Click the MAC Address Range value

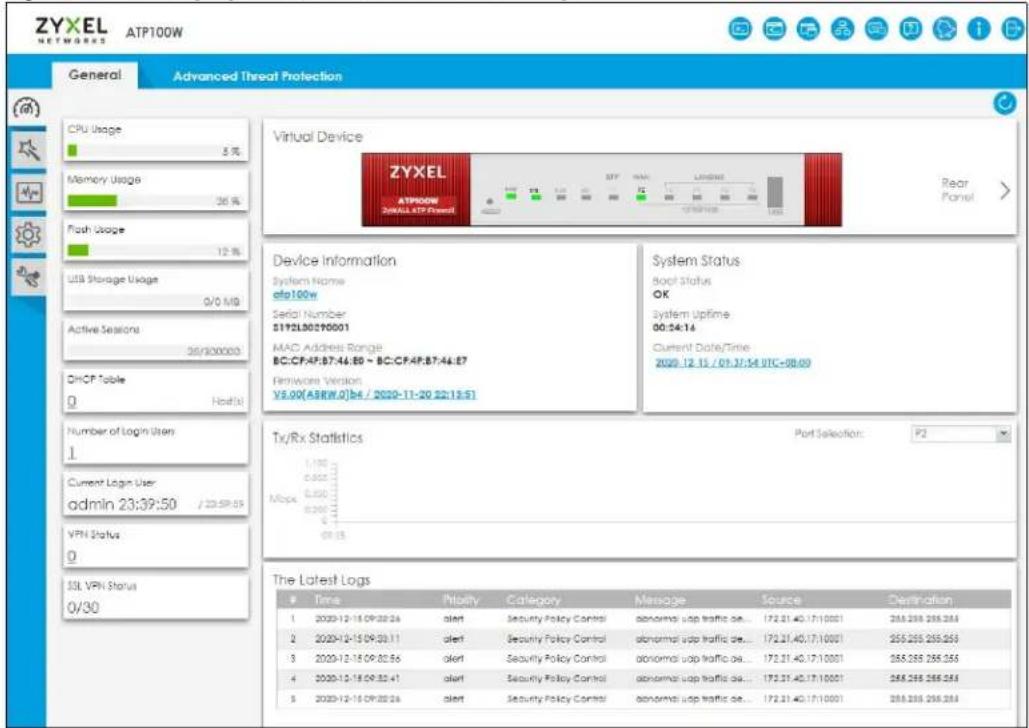369,360
